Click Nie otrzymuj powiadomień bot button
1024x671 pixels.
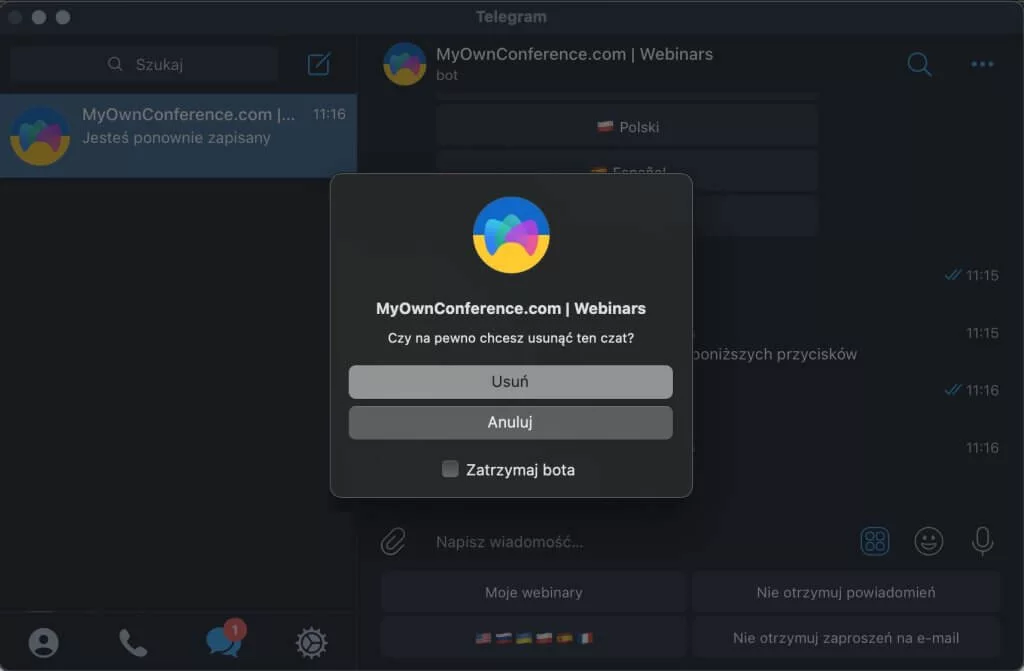point(846,592)
